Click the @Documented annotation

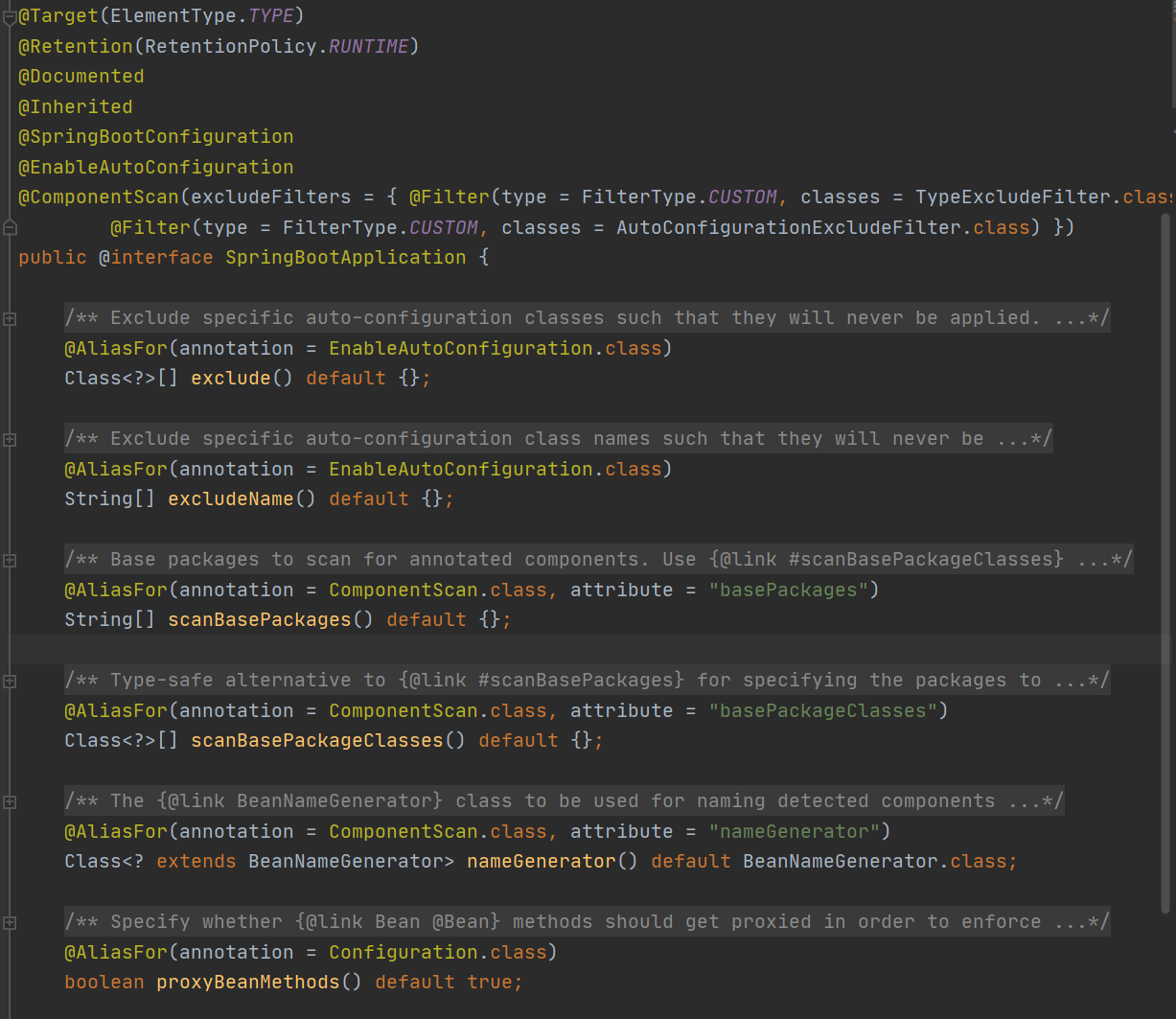point(81,76)
